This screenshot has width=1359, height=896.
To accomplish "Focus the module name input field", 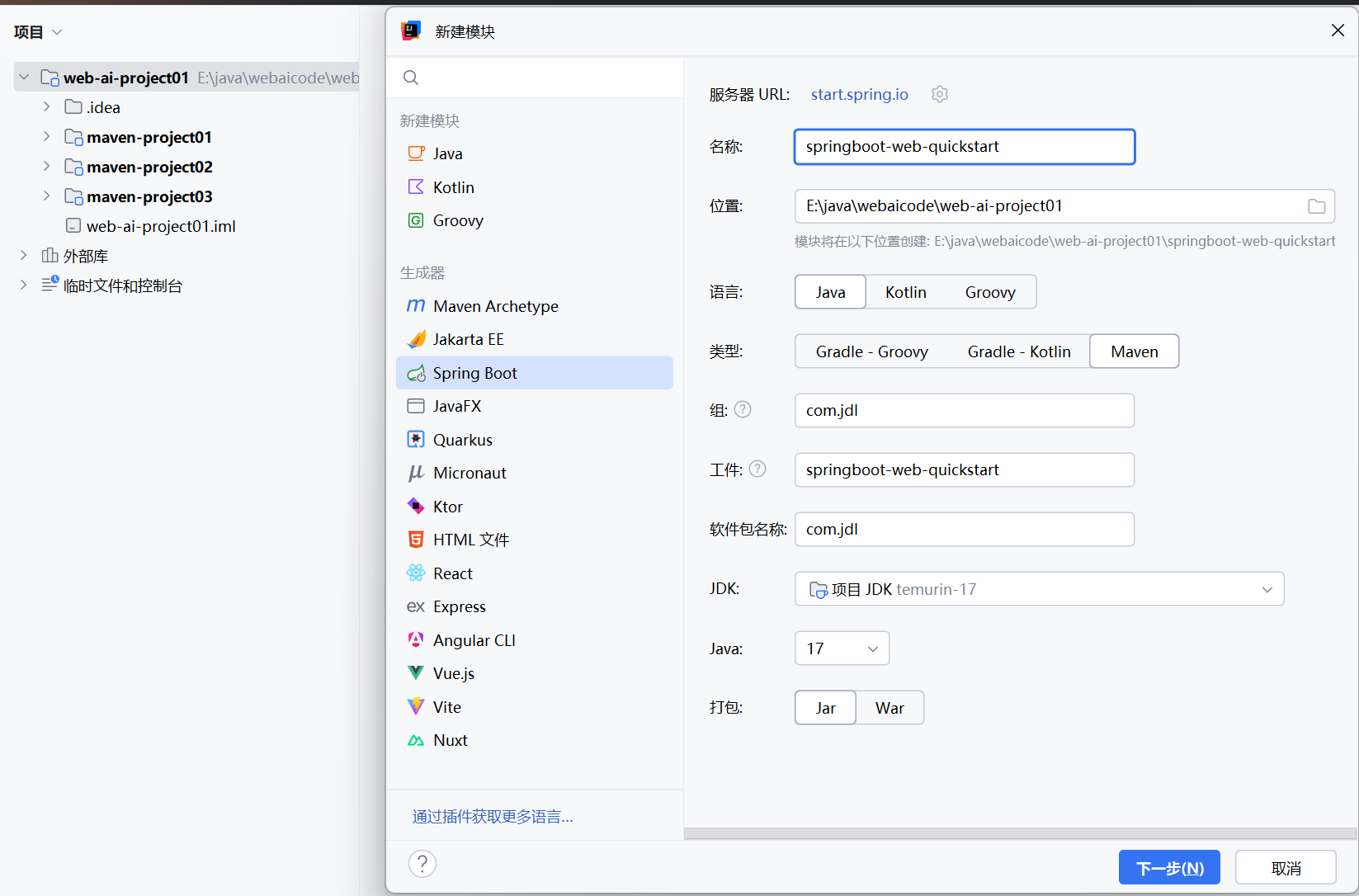I will tap(965, 147).
